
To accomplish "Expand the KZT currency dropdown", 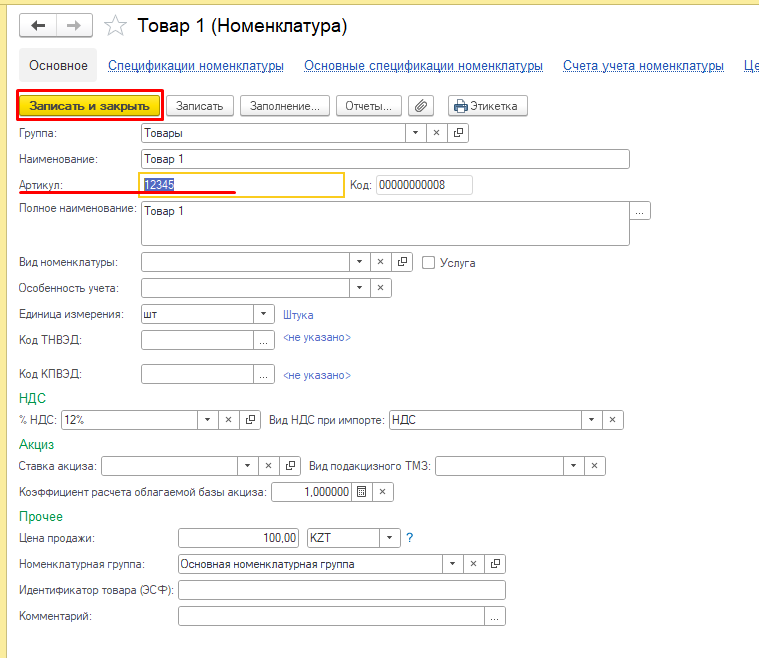I will 389,538.
